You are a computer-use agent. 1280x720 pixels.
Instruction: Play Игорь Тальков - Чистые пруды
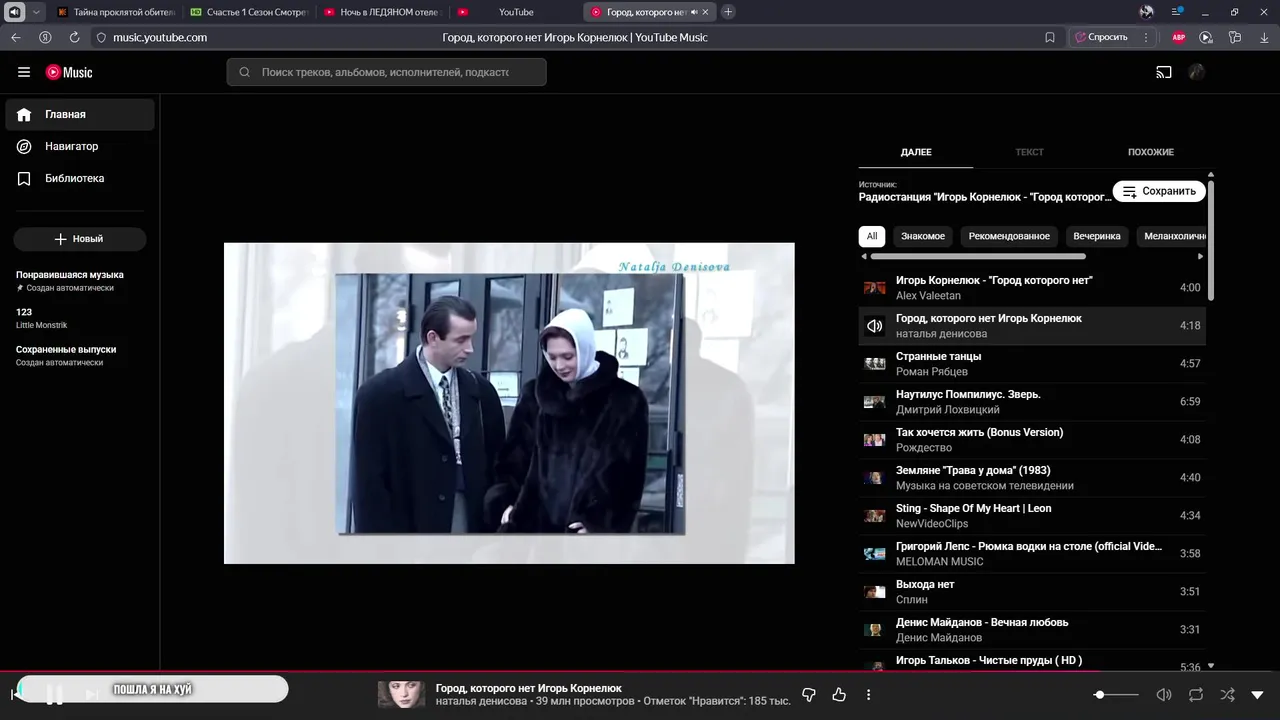pyautogui.click(x=1032, y=661)
